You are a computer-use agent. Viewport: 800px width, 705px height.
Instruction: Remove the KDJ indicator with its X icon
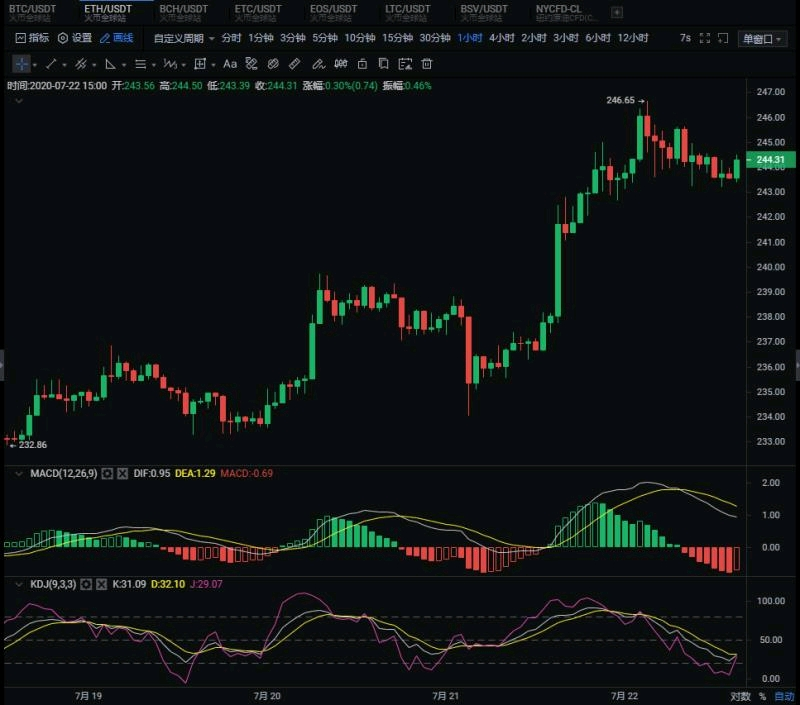click(x=103, y=583)
